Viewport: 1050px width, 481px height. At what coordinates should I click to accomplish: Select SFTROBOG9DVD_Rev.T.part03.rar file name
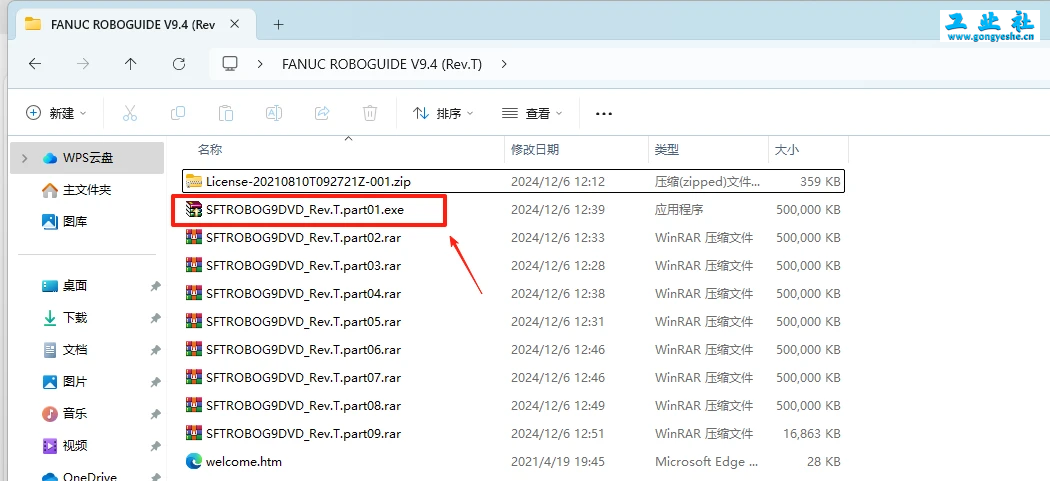(x=303, y=266)
